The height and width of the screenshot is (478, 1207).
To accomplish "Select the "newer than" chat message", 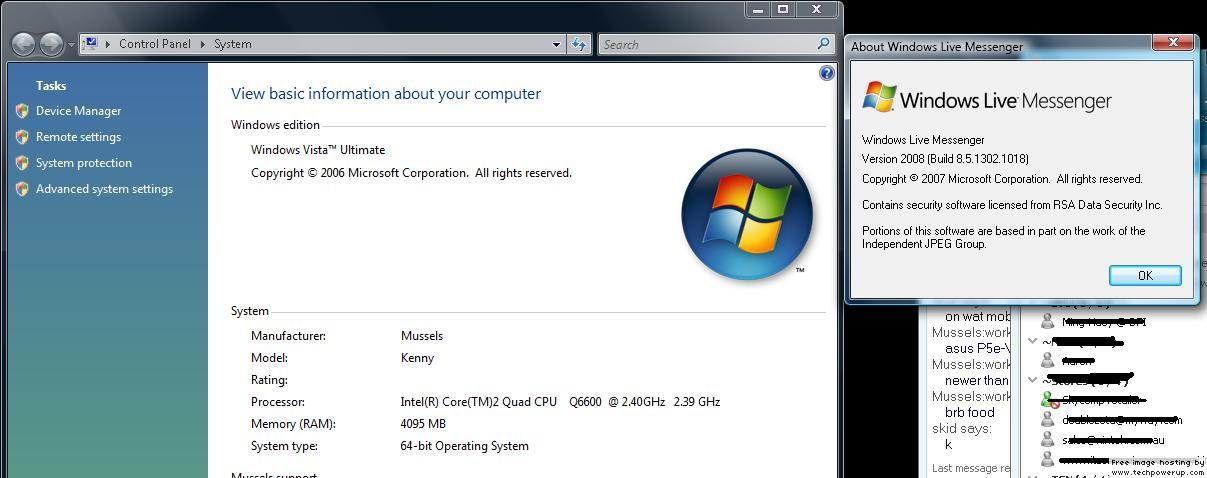I will 977,381.
